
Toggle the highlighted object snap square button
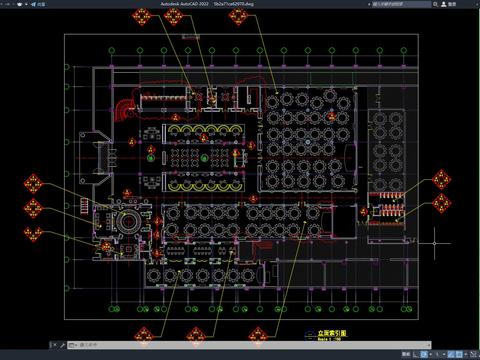pyautogui.click(x=459, y=354)
